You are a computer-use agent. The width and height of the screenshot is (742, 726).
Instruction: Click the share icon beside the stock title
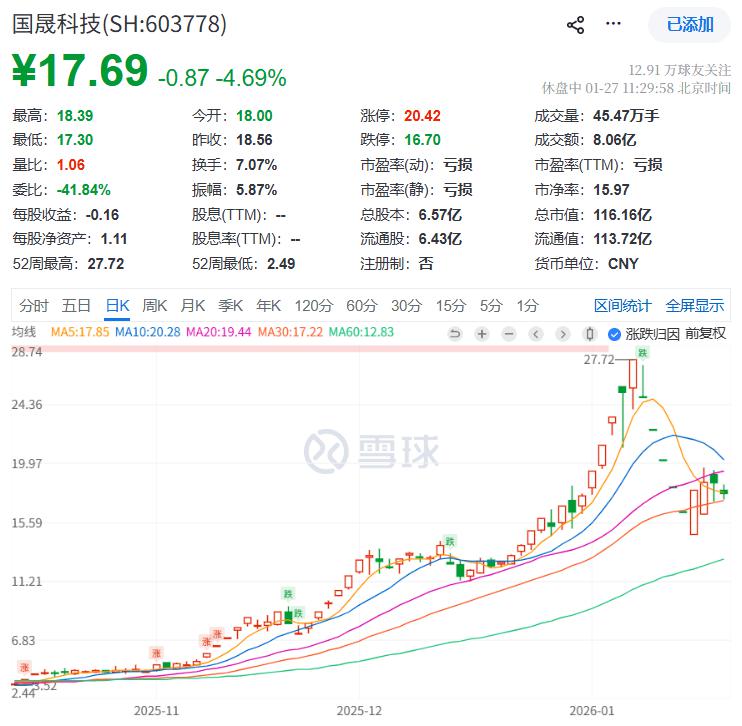(575, 25)
